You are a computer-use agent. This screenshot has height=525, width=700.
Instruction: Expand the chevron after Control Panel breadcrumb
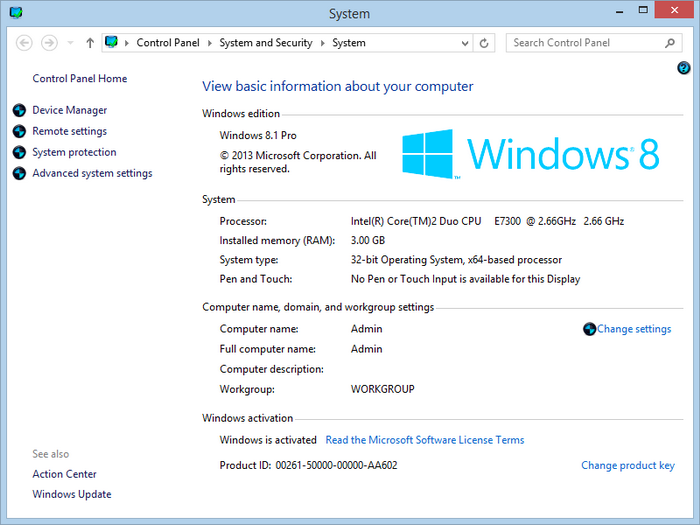click(209, 43)
